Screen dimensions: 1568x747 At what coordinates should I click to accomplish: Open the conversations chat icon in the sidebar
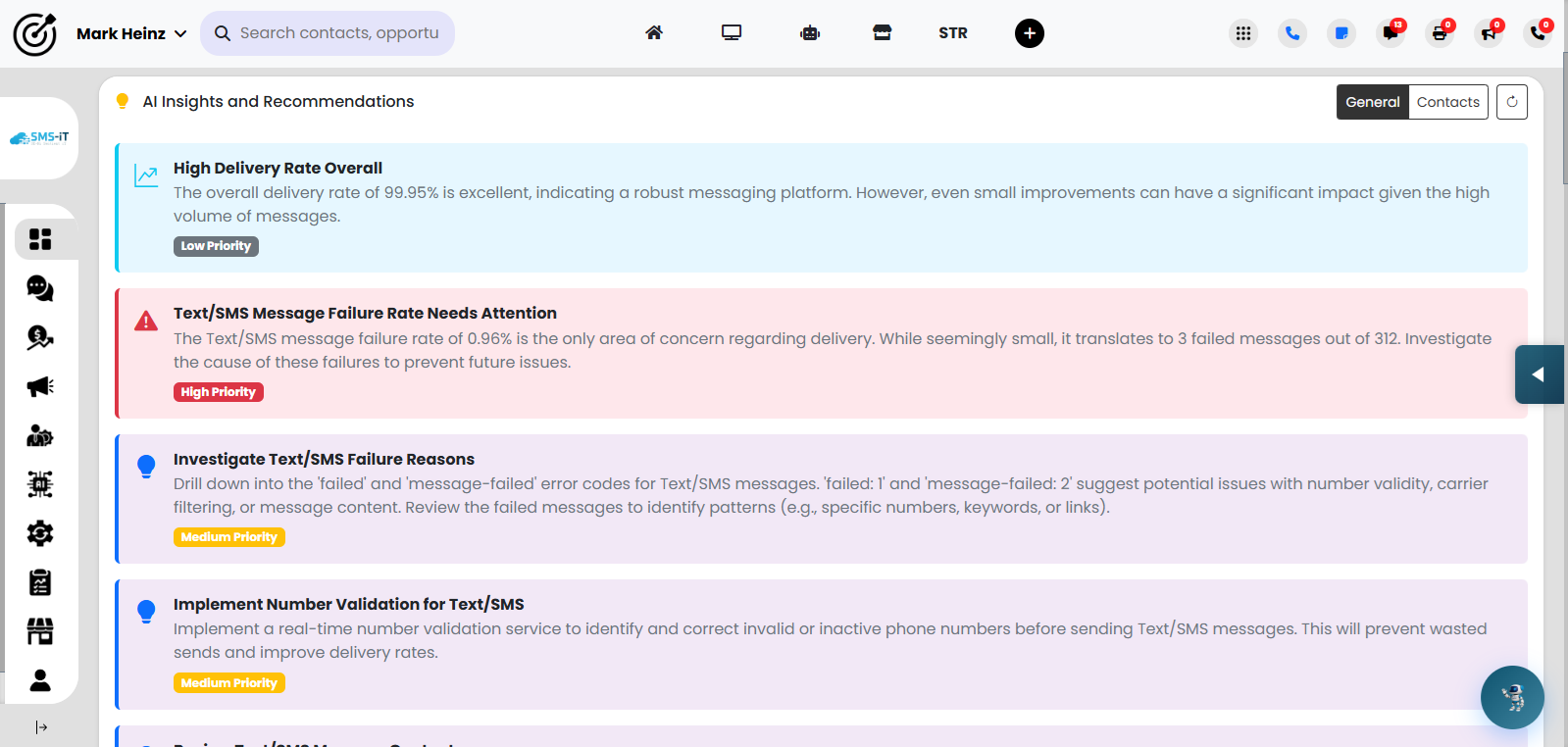(40, 288)
